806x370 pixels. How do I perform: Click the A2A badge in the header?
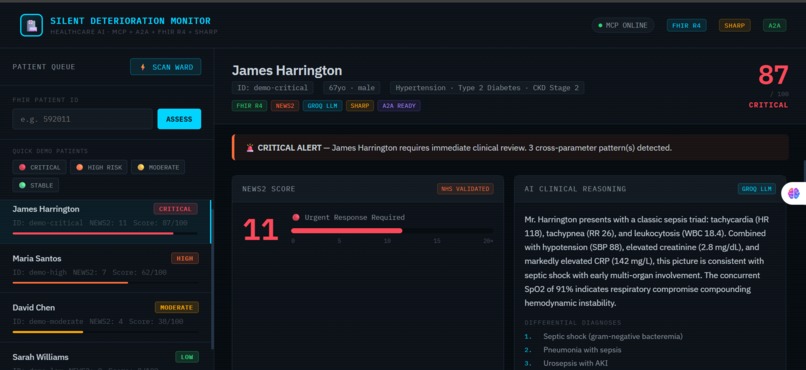pos(774,25)
